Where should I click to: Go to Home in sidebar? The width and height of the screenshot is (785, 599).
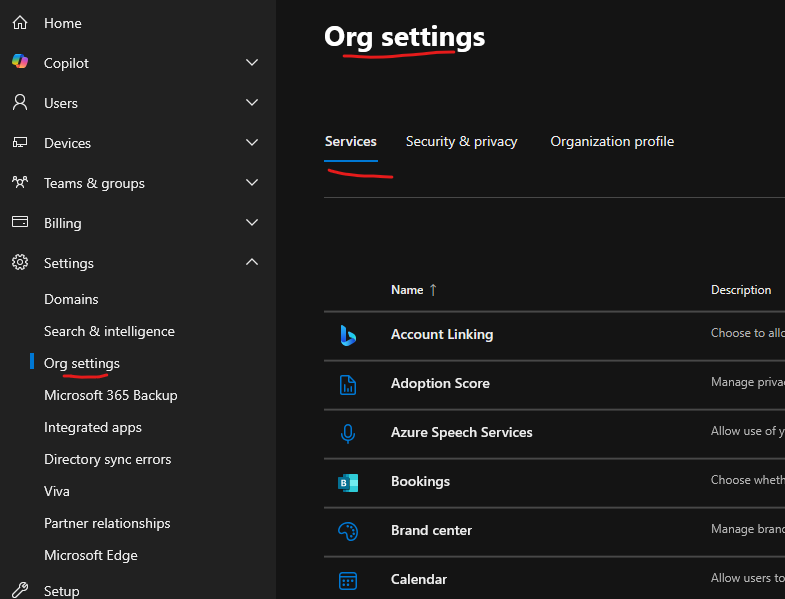63,23
